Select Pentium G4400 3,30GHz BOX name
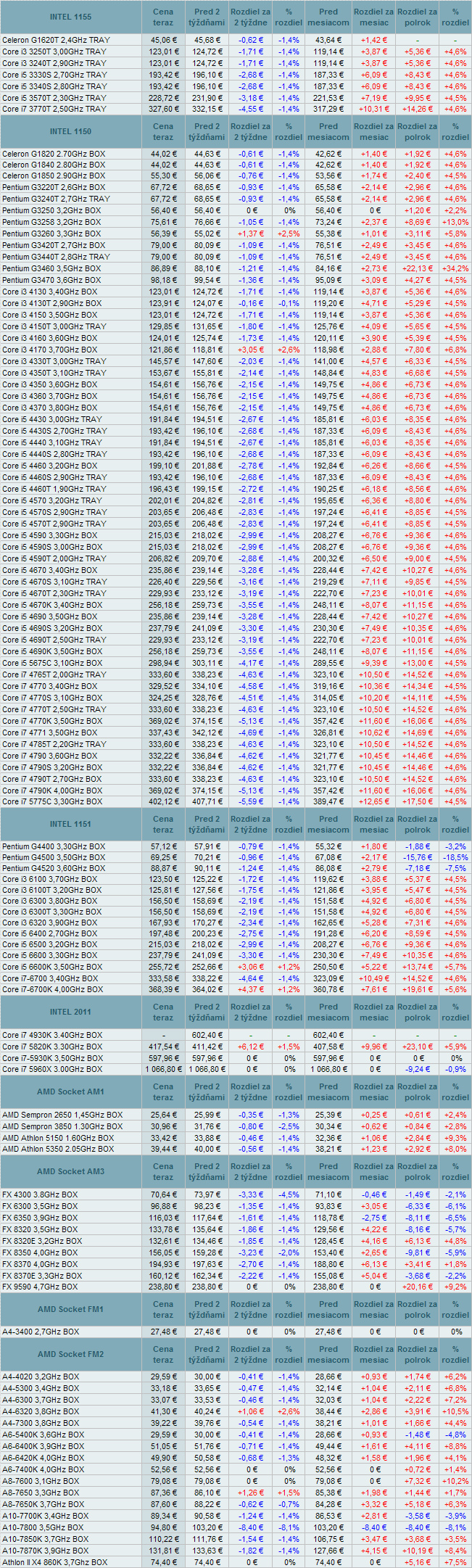 click(x=54, y=846)
